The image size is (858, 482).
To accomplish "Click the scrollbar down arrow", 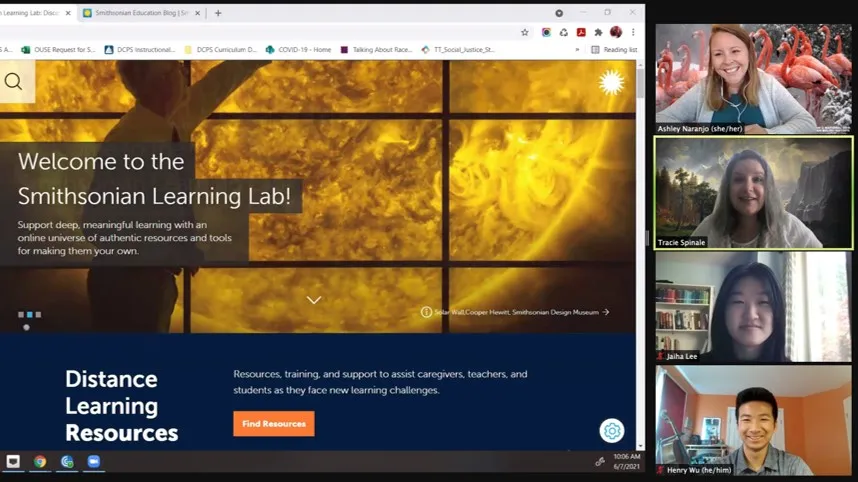I will (641, 446).
